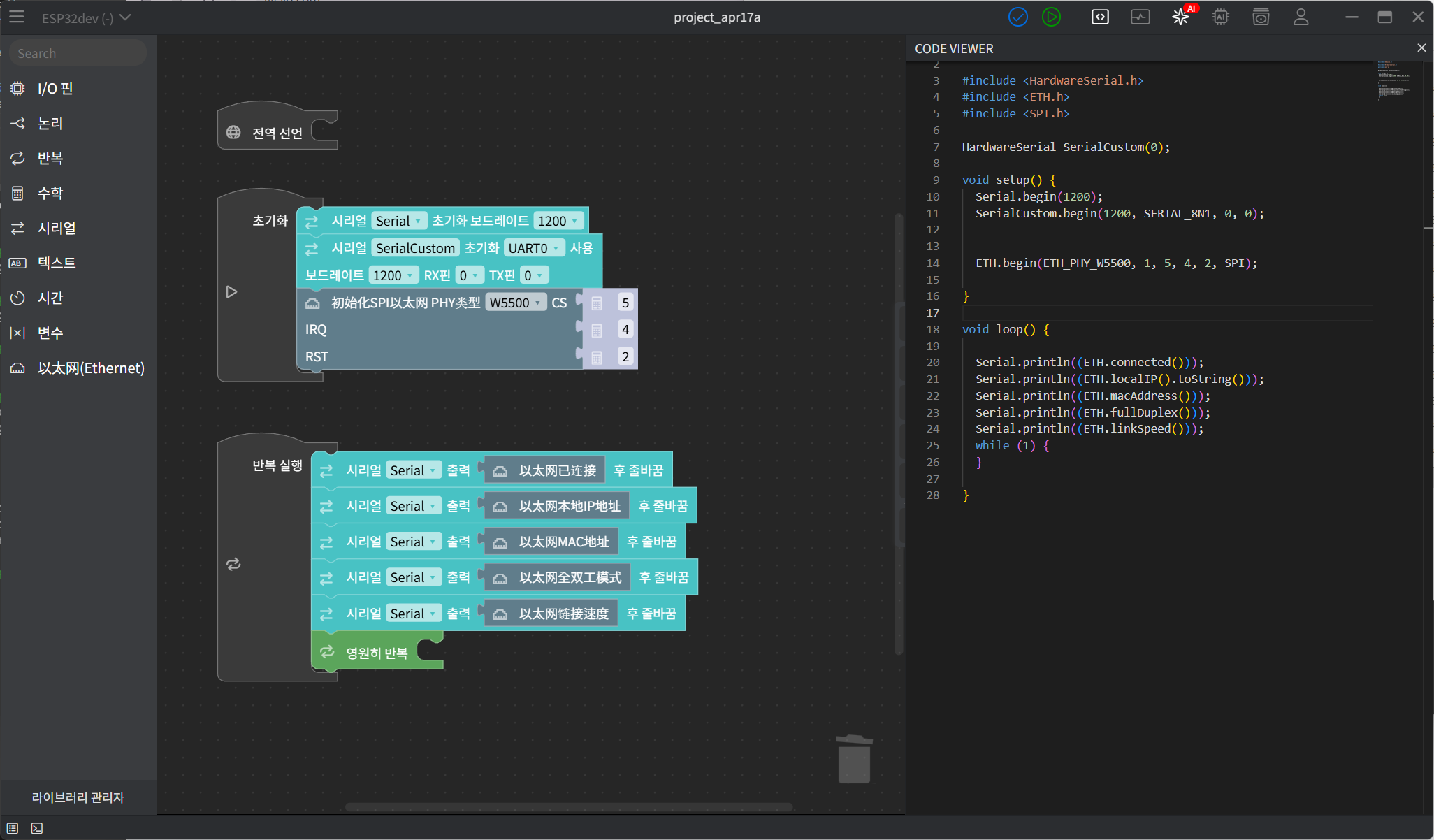1434x840 pixels.
Task: Open the UART0 dropdown
Action: (534, 248)
